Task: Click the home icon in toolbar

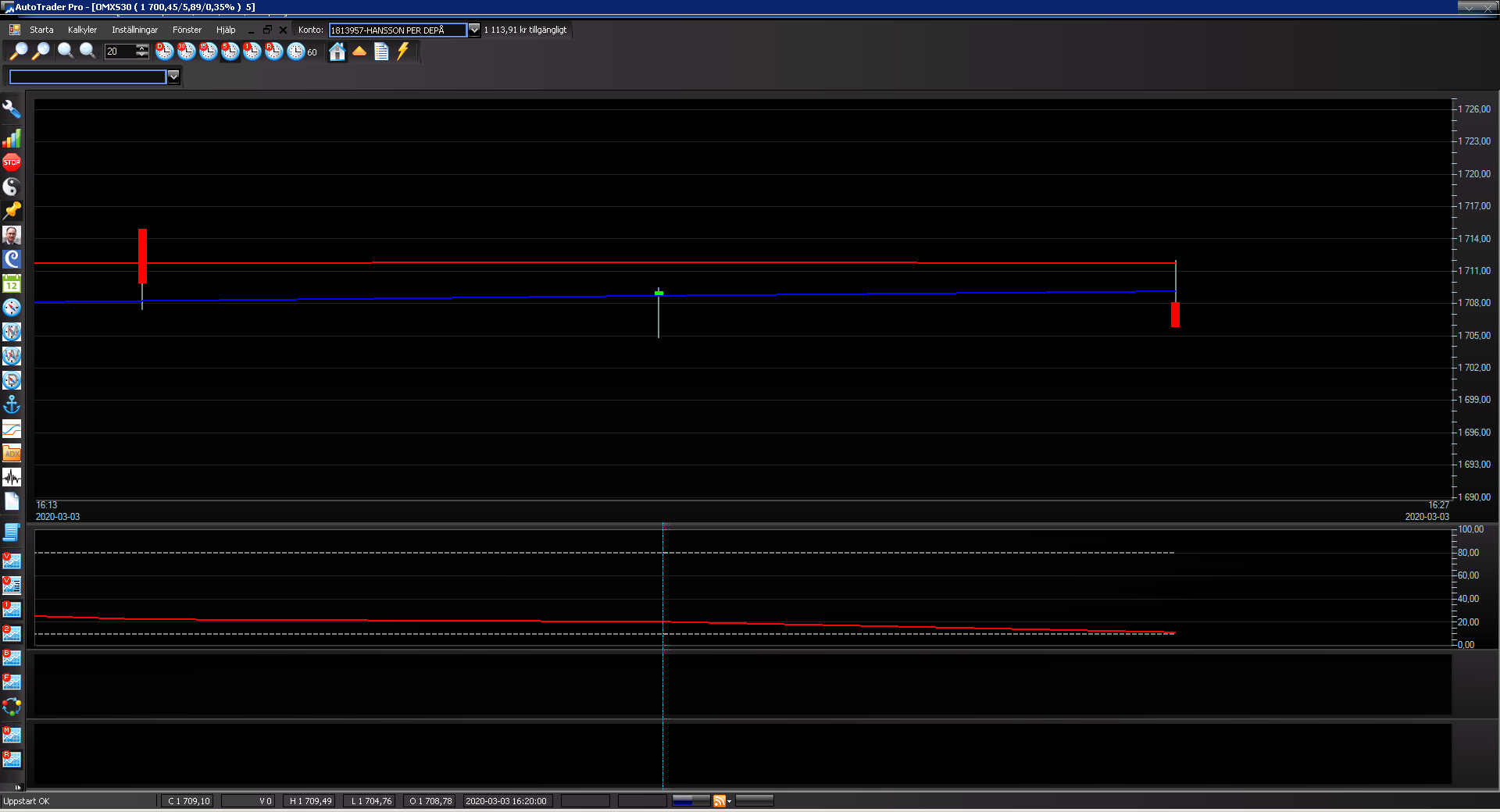Action: coord(337,52)
